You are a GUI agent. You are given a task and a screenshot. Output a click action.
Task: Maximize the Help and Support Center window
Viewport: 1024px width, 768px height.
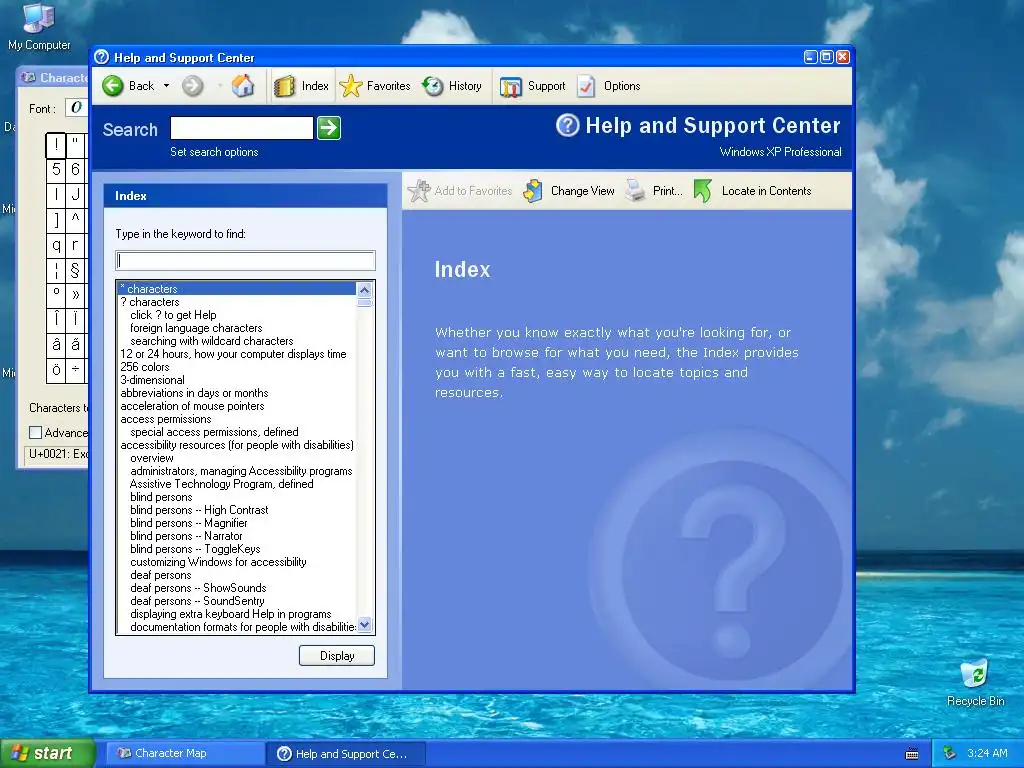[x=827, y=57]
